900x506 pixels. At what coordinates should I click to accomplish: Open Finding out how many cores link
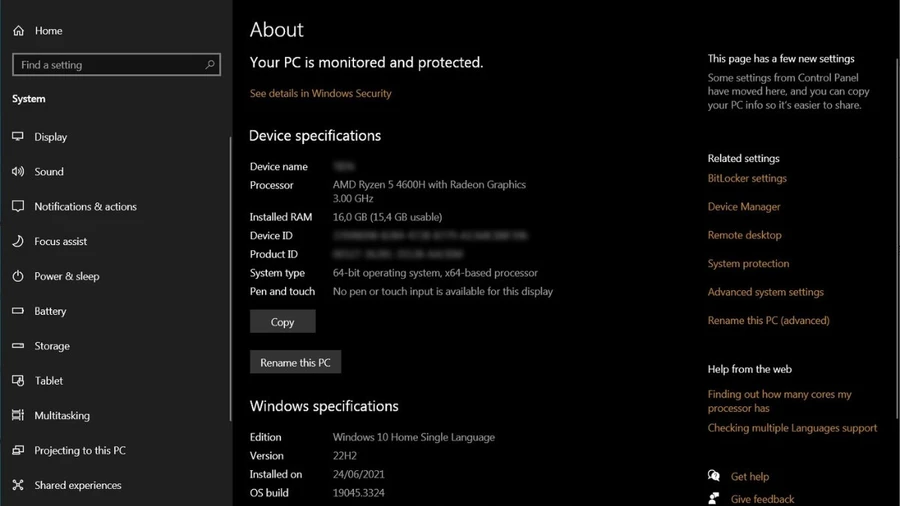[779, 401]
